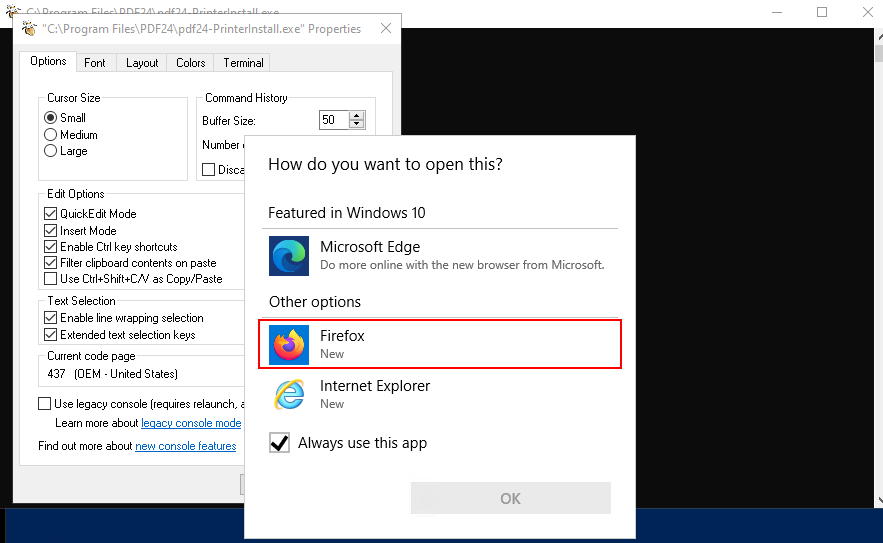The width and height of the screenshot is (883, 543).
Task: Enable Use Ctrl+Shift+C/V as Copy/Paste
Action: point(51,279)
